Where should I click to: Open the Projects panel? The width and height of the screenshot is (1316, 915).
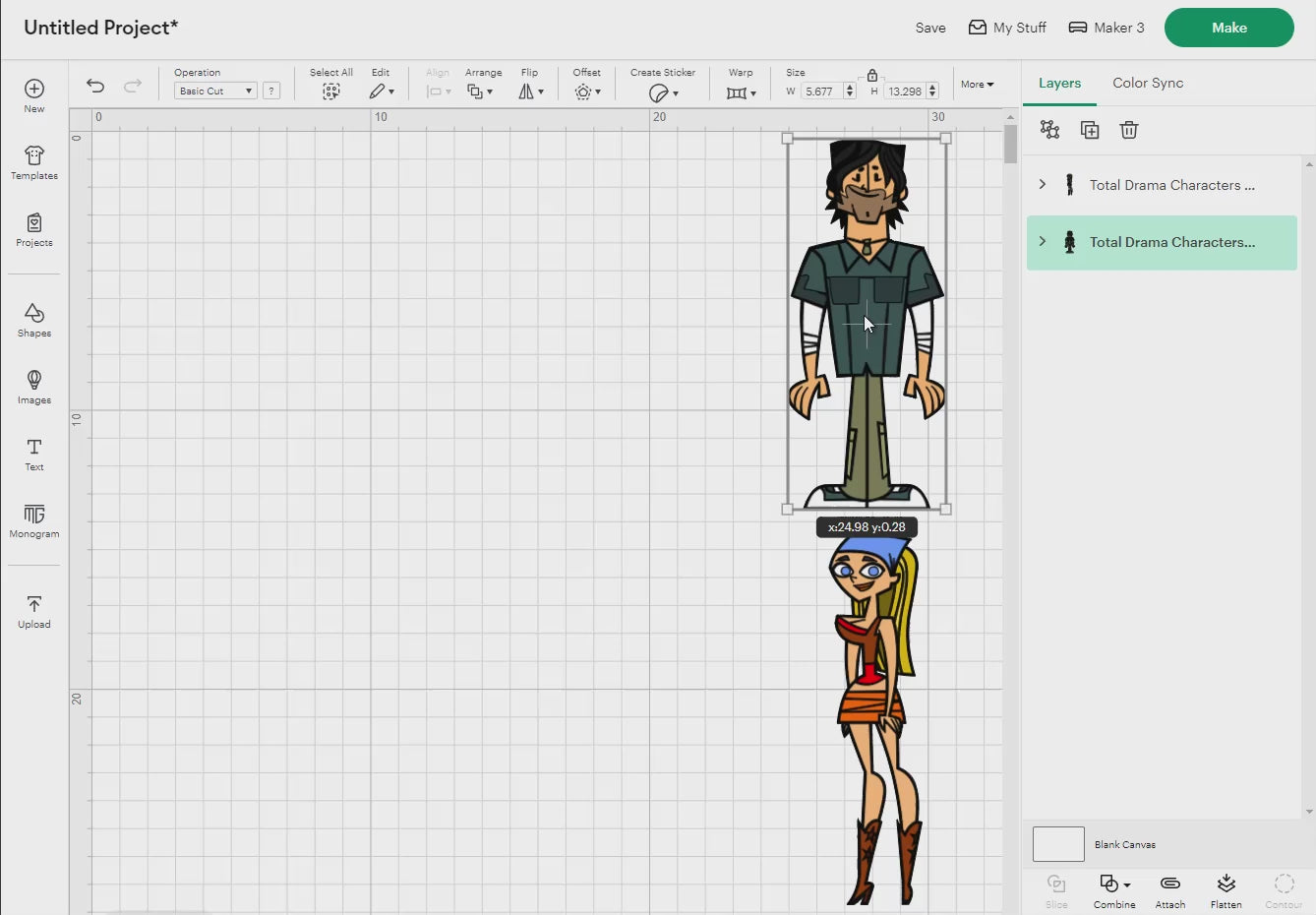pyautogui.click(x=34, y=229)
